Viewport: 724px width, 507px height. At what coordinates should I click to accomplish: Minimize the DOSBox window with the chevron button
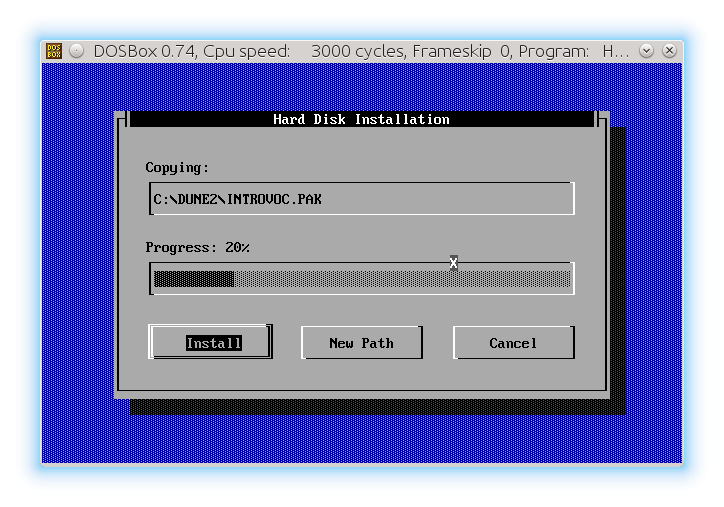click(646, 51)
